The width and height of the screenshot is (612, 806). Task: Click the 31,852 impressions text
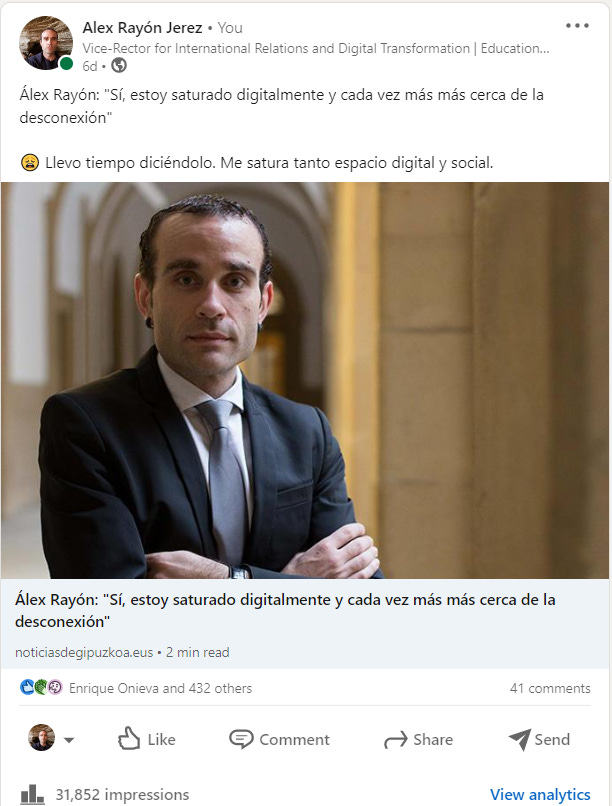[x=122, y=795]
